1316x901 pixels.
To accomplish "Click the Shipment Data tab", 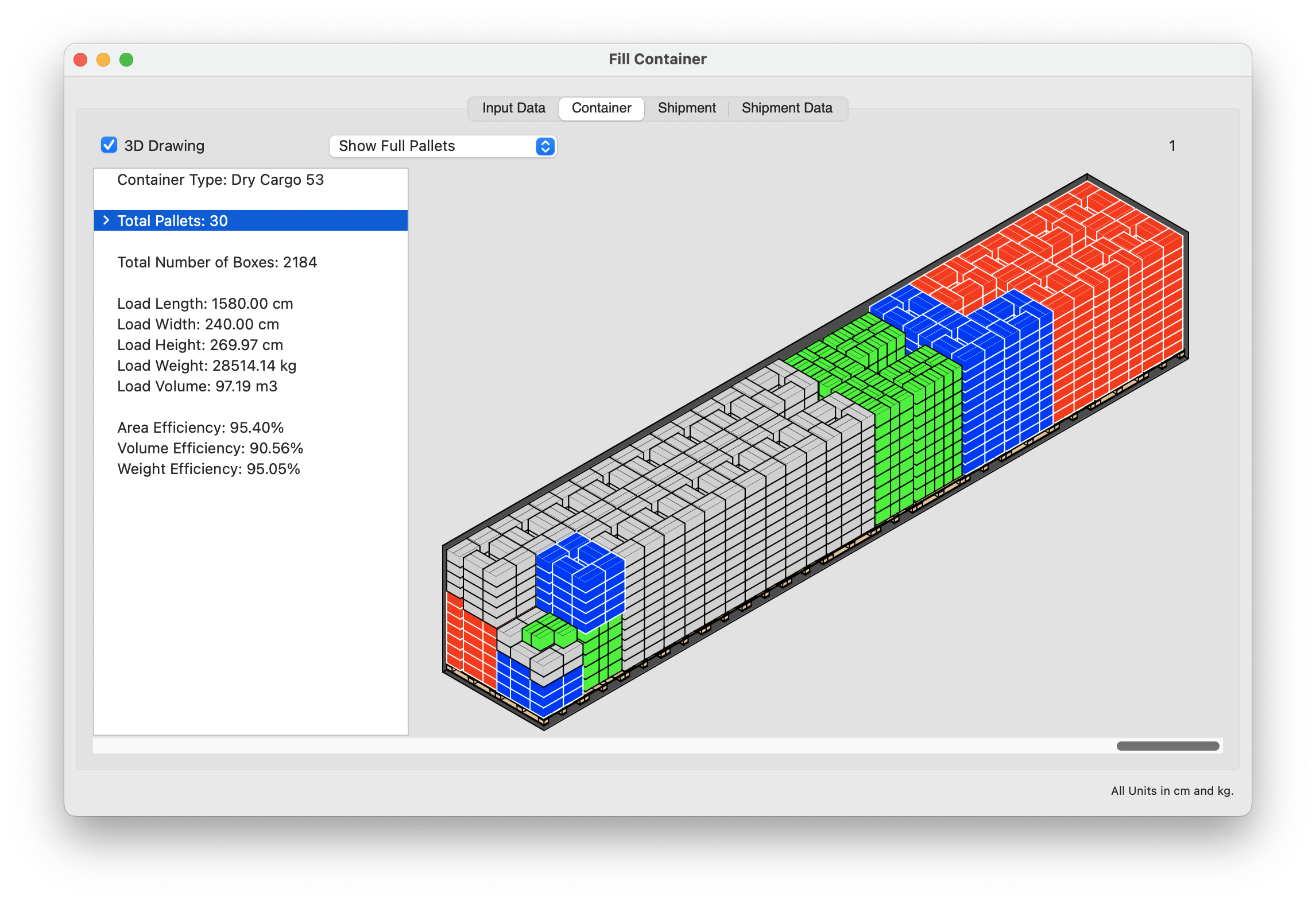I will pyautogui.click(x=789, y=107).
